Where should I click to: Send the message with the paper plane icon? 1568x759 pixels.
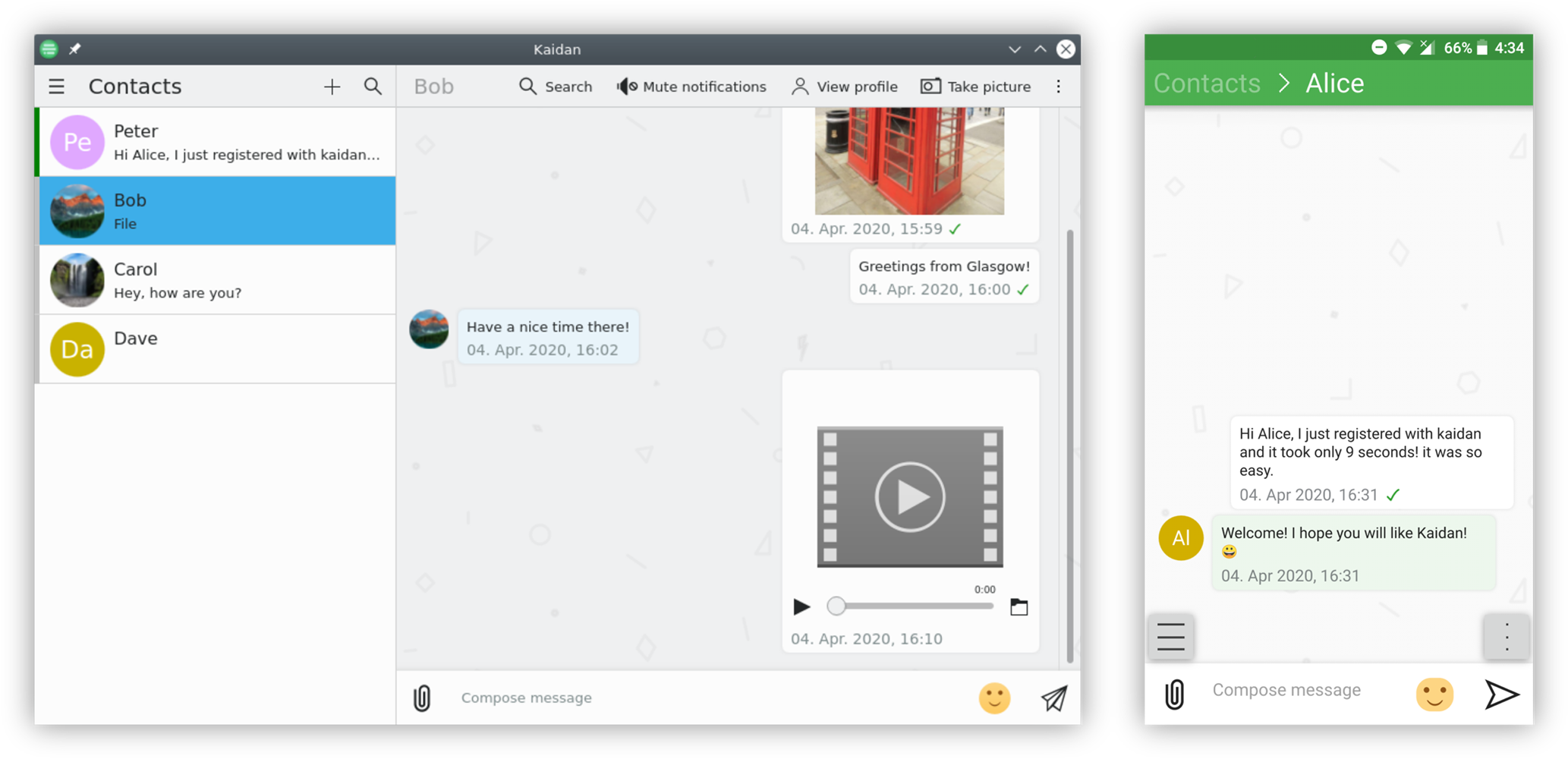[x=1054, y=698]
